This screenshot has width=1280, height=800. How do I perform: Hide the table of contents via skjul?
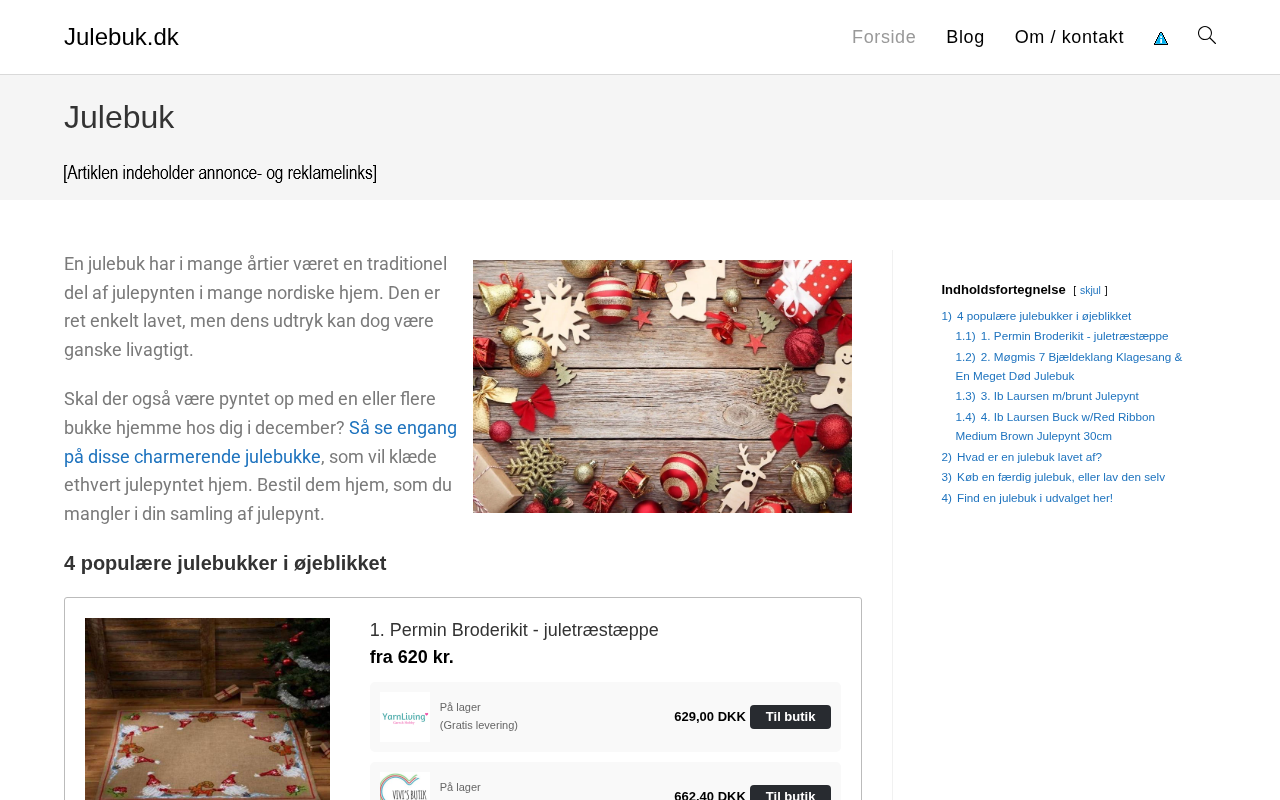click(1090, 290)
